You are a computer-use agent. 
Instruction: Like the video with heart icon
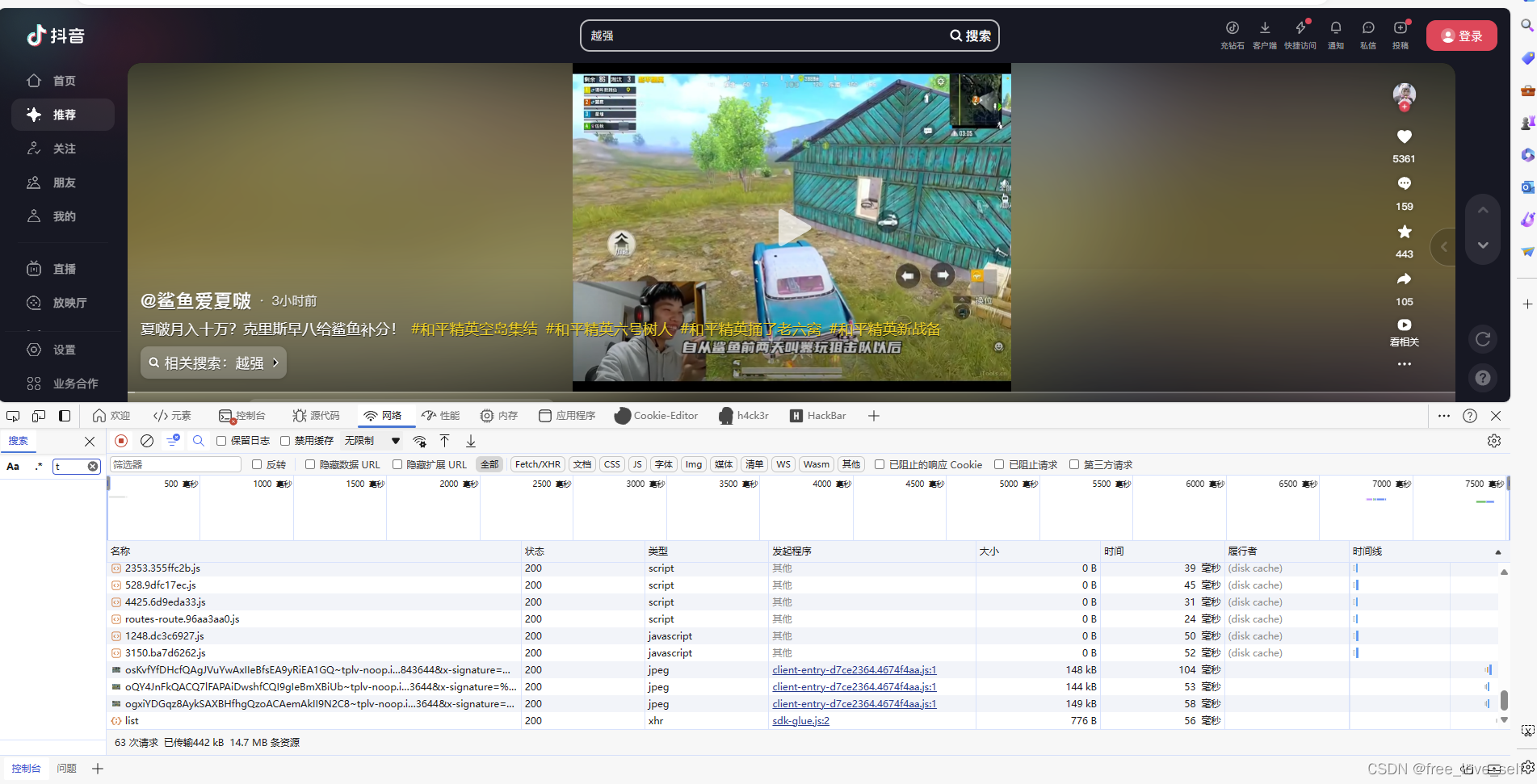click(1405, 137)
